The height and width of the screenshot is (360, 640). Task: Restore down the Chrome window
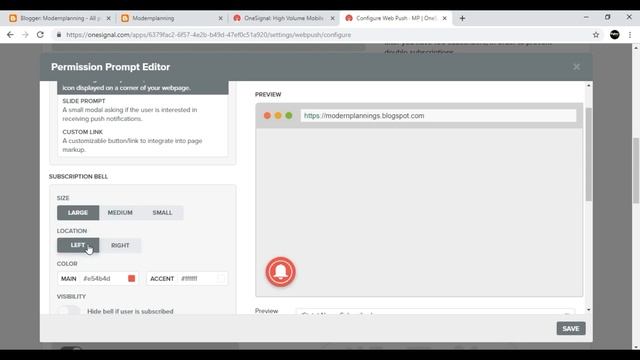pyautogui.click(x=607, y=17)
